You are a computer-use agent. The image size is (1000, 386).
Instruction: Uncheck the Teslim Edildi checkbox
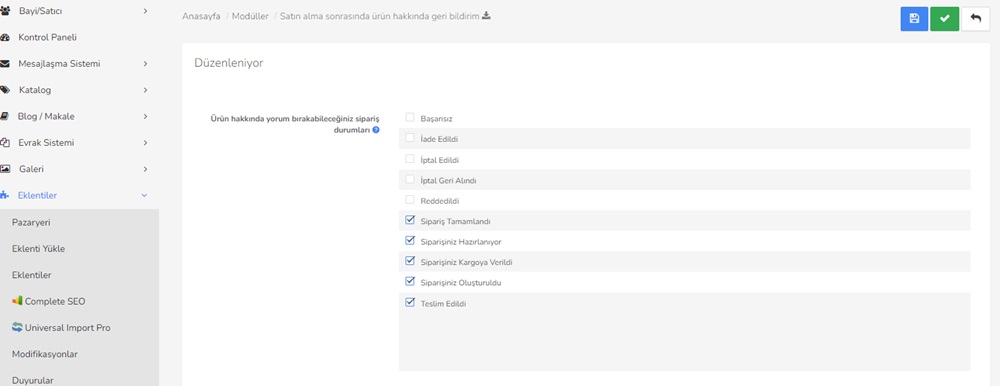click(409, 302)
